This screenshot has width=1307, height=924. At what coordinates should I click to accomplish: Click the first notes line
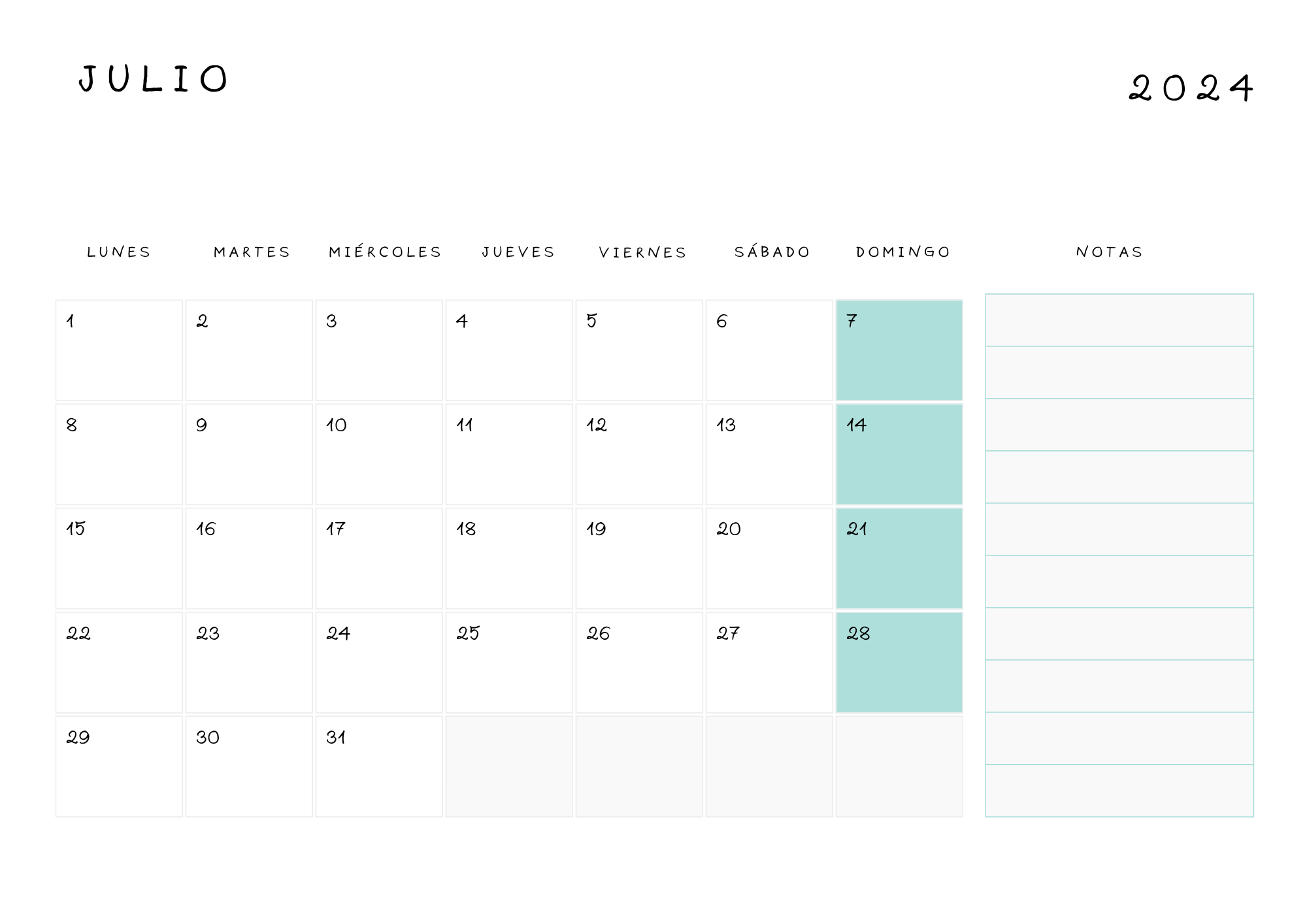pyautogui.click(x=1119, y=320)
